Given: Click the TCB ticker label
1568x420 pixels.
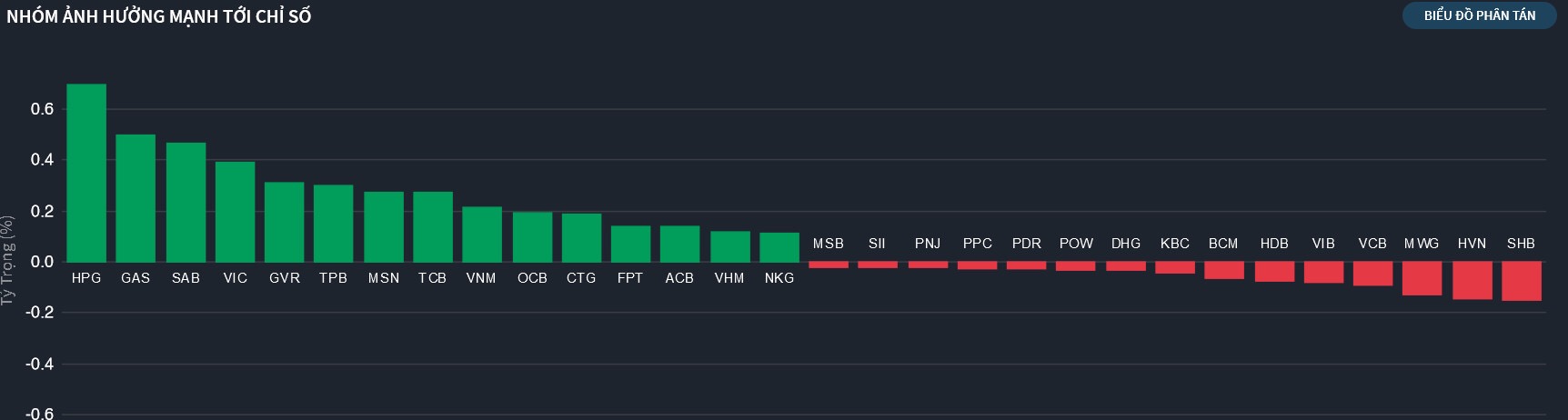Looking at the screenshot, I should click(x=432, y=278).
